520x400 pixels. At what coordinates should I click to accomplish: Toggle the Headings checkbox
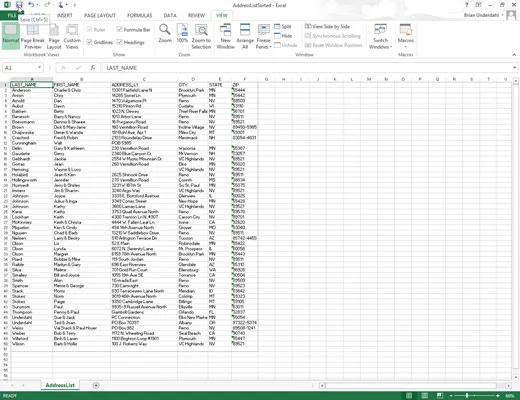[x=119, y=42]
